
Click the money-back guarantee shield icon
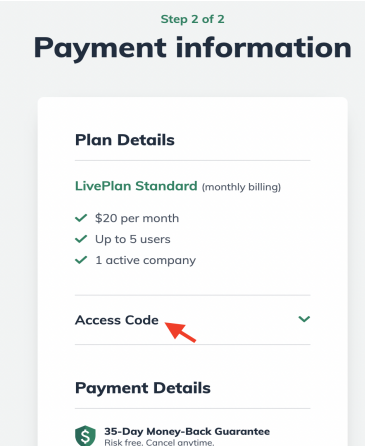pos(85,436)
